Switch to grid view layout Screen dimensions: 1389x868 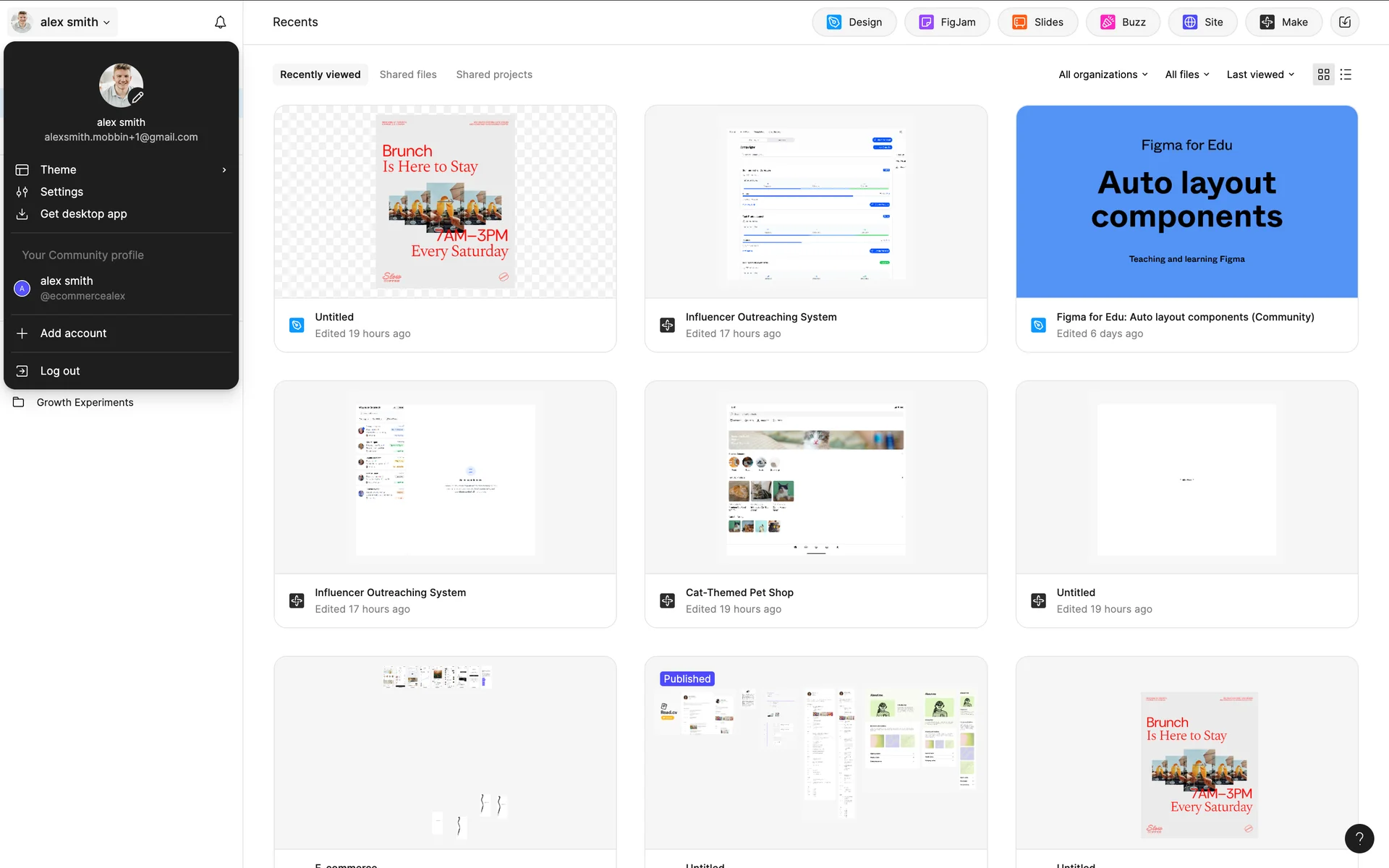point(1323,75)
